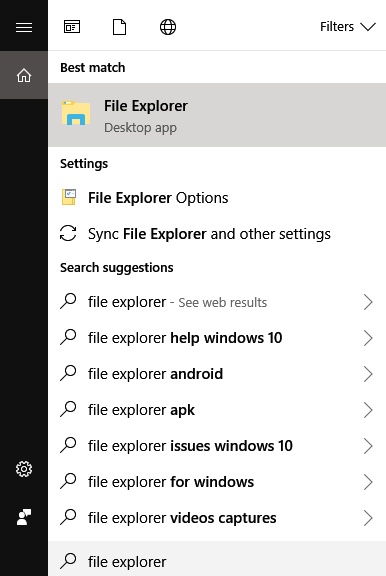The height and width of the screenshot is (576, 386).
Task: Click the File Explorer app icon
Action: (76, 113)
